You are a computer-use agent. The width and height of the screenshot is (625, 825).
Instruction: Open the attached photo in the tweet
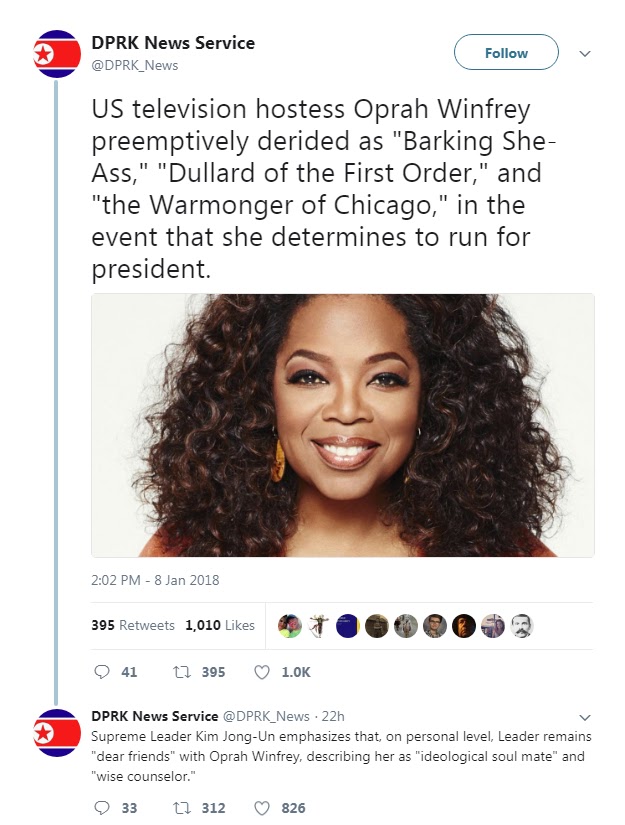coord(342,425)
